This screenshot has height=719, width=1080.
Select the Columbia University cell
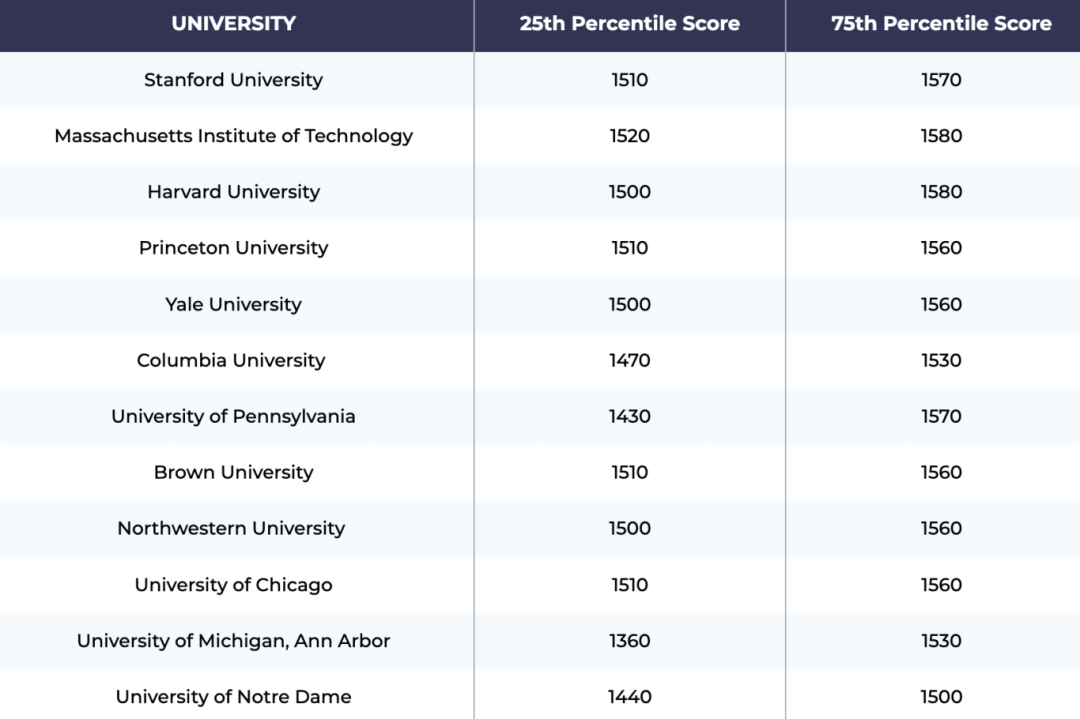point(231,360)
